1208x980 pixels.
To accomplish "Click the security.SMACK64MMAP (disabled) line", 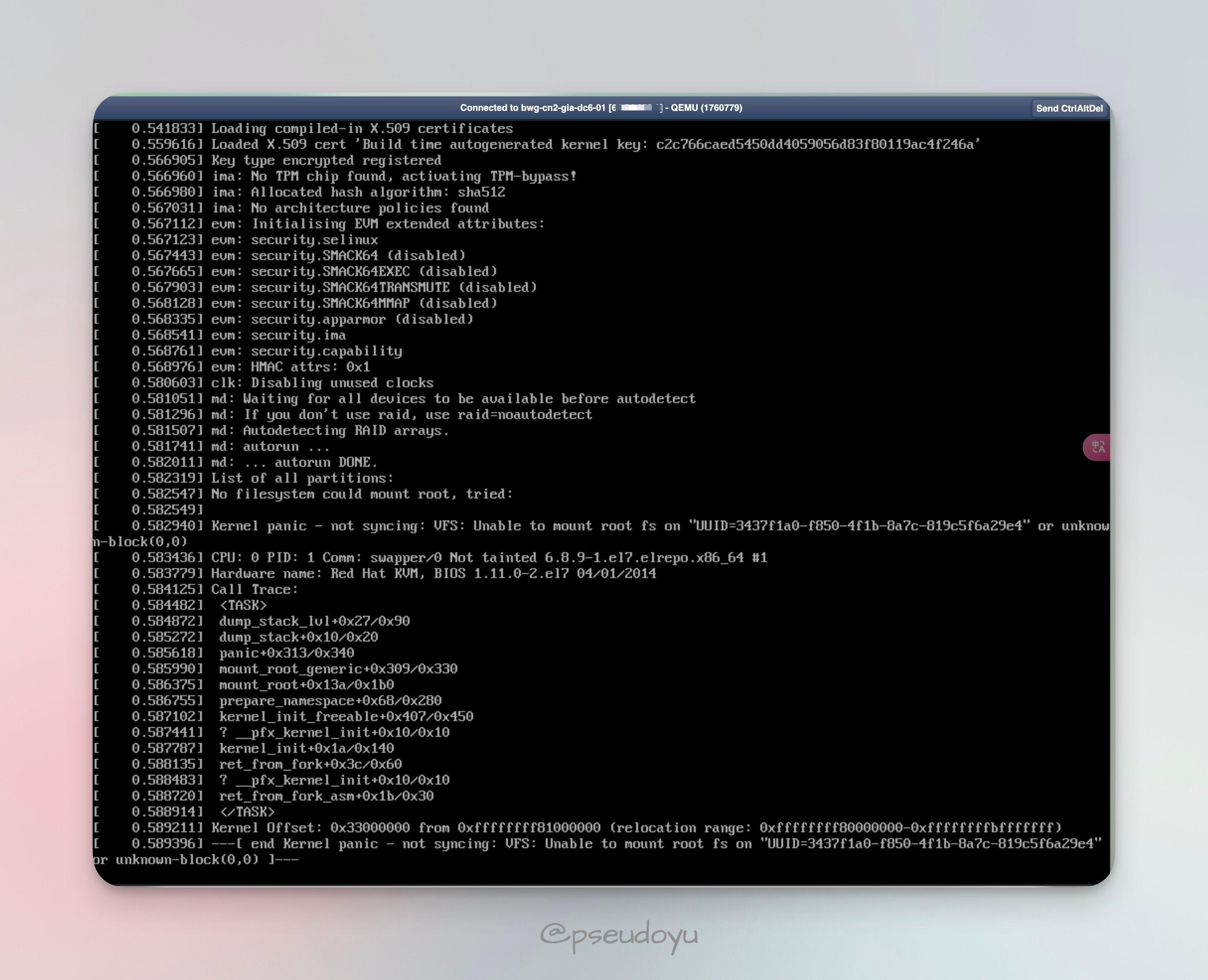I will point(296,303).
